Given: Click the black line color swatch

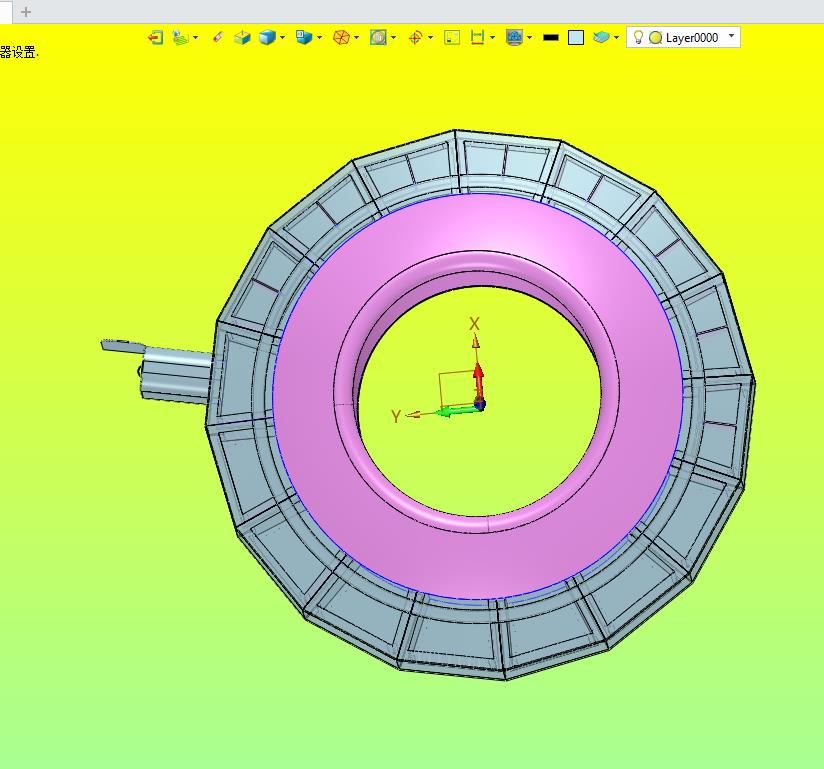Looking at the screenshot, I should (551, 37).
